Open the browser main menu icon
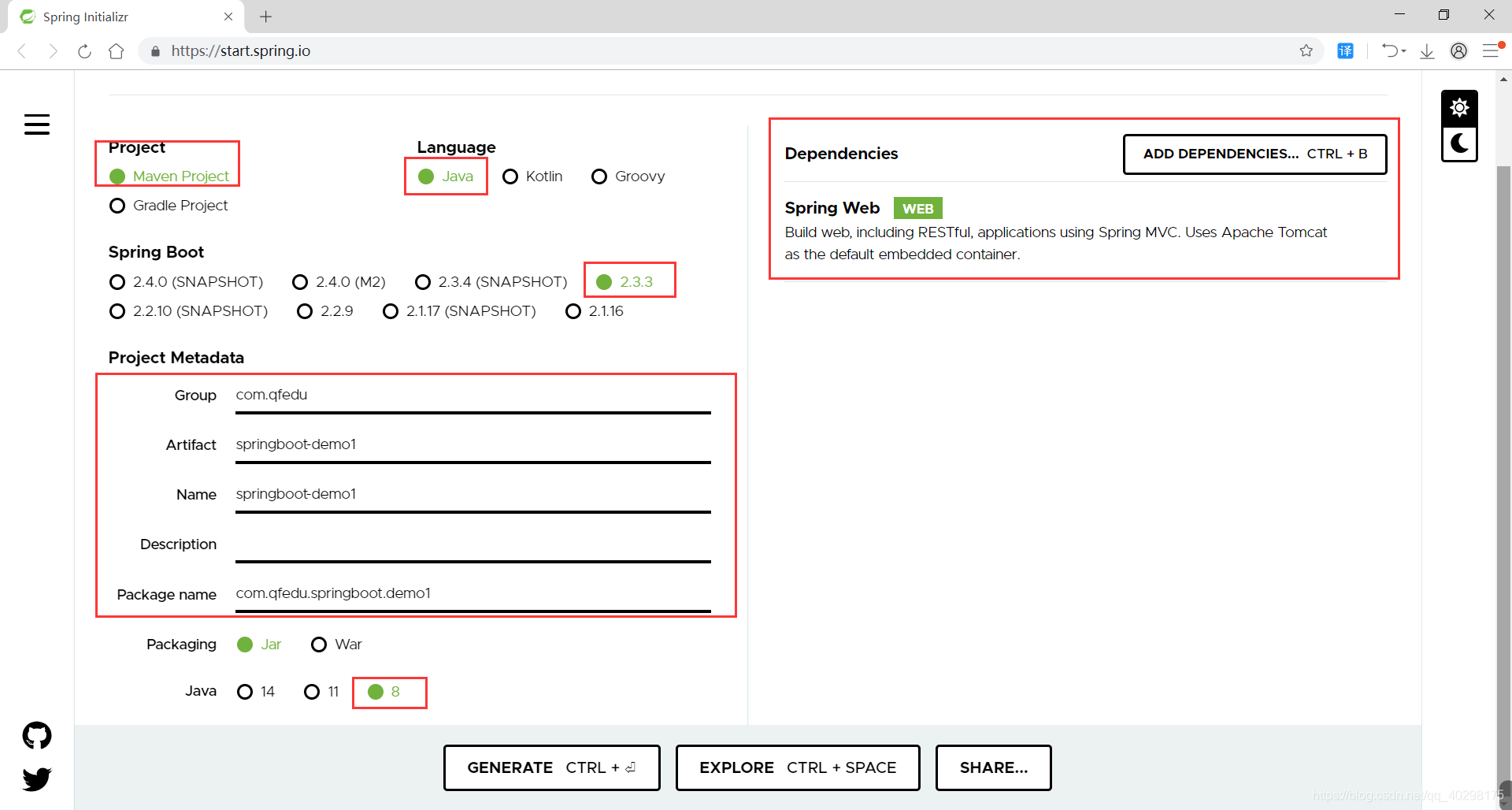This screenshot has height=810, width=1512. (1492, 51)
